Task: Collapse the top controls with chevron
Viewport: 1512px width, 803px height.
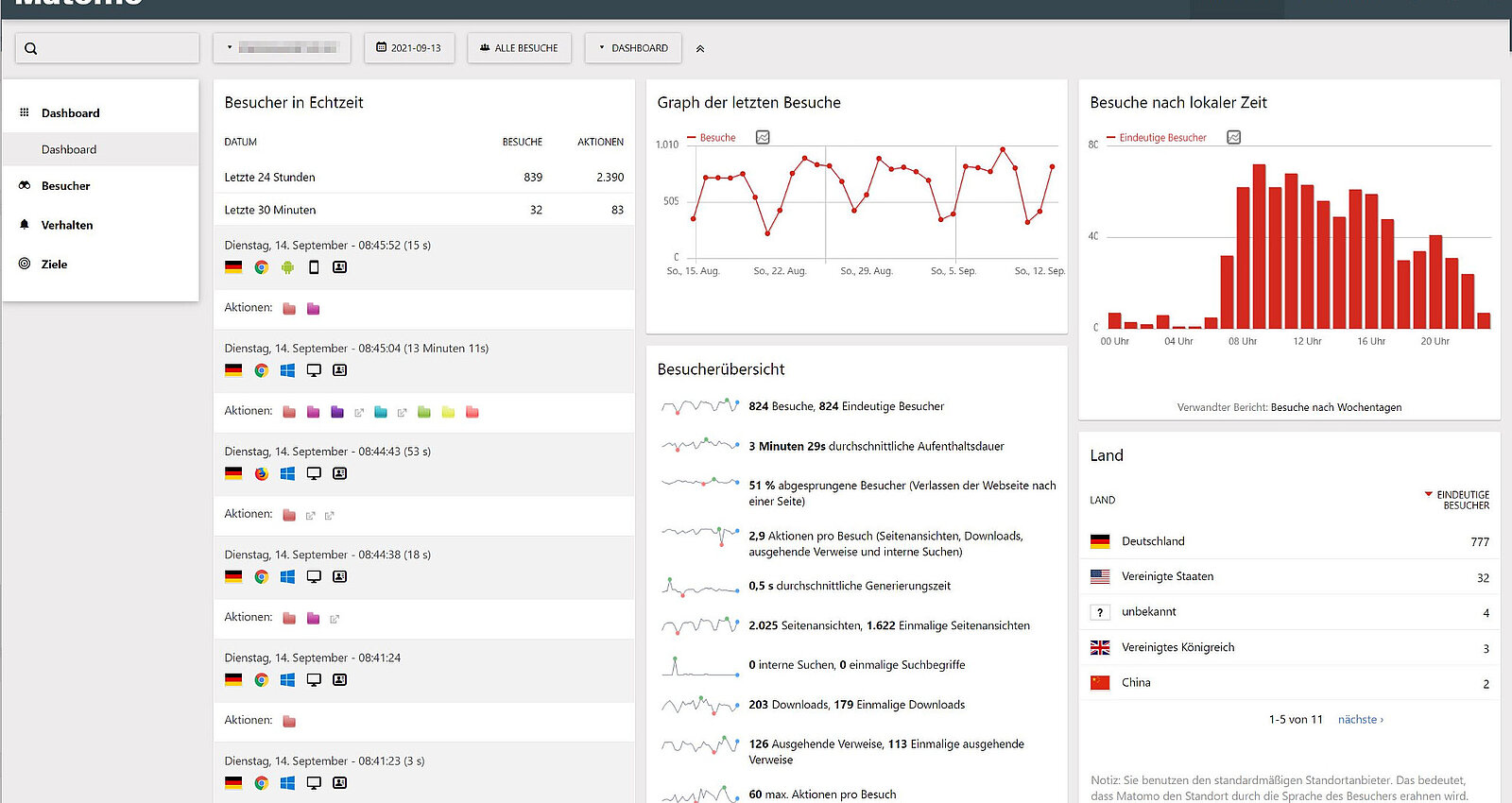Action: click(700, 49)
